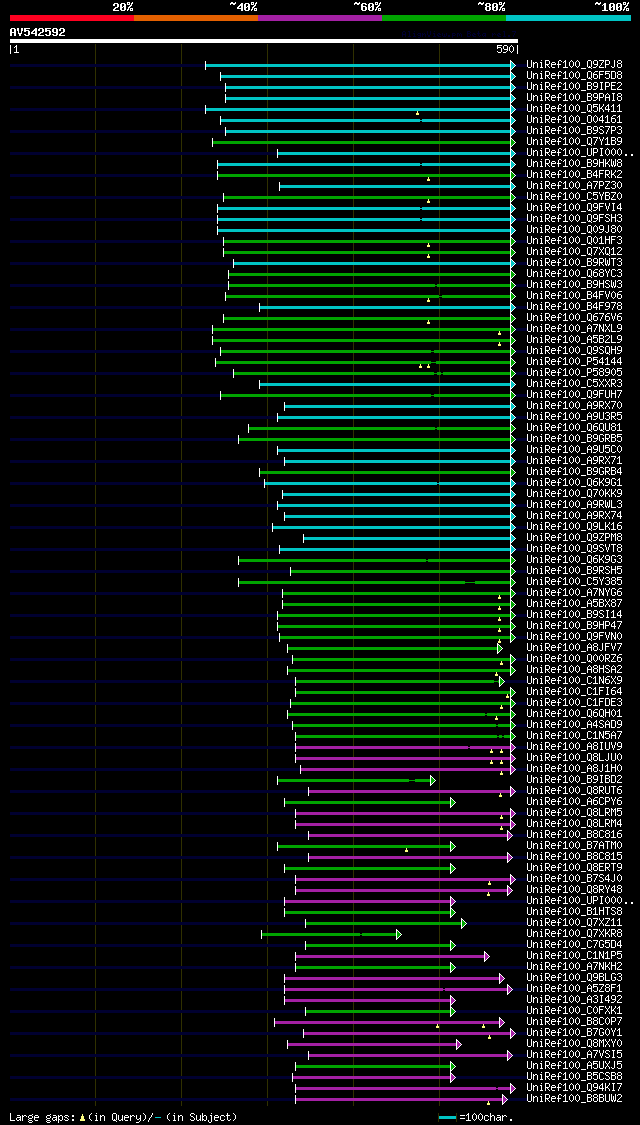
Task: Click hit UniRef100_P54144
Action: pyautogui.click(x=574, y=362)
